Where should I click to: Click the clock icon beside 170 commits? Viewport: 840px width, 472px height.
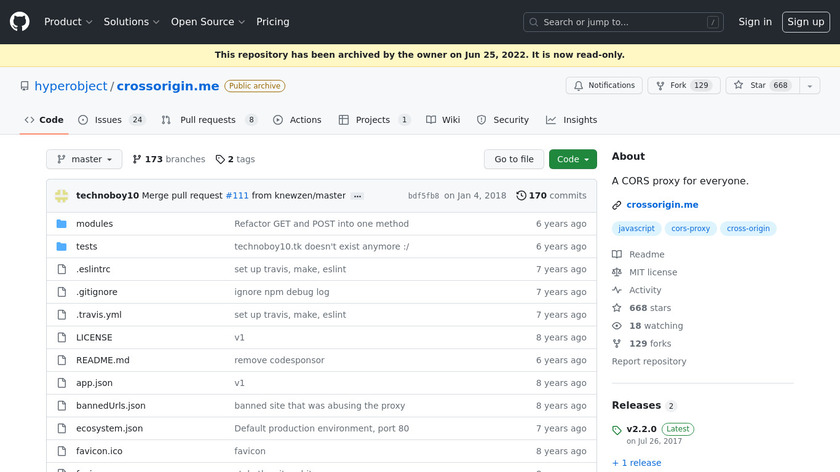[521, 196]
